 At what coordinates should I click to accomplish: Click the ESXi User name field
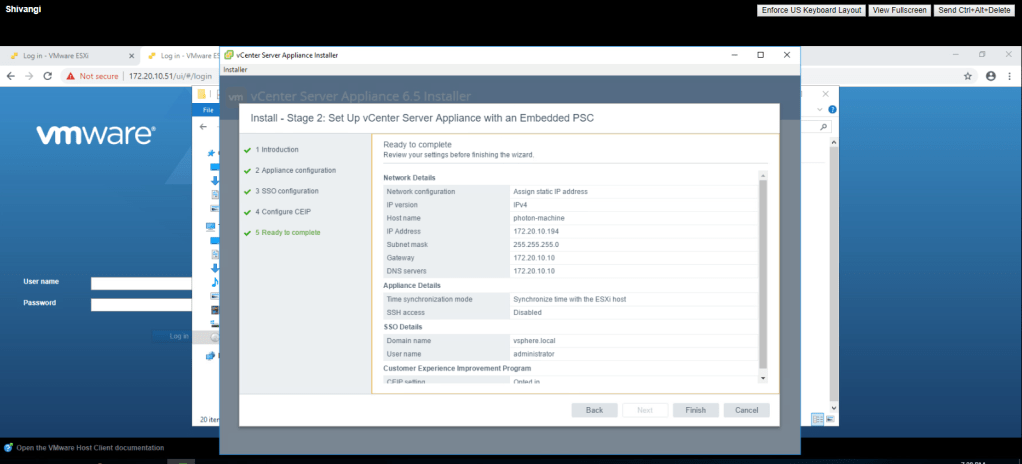click(x=140, y=283)
